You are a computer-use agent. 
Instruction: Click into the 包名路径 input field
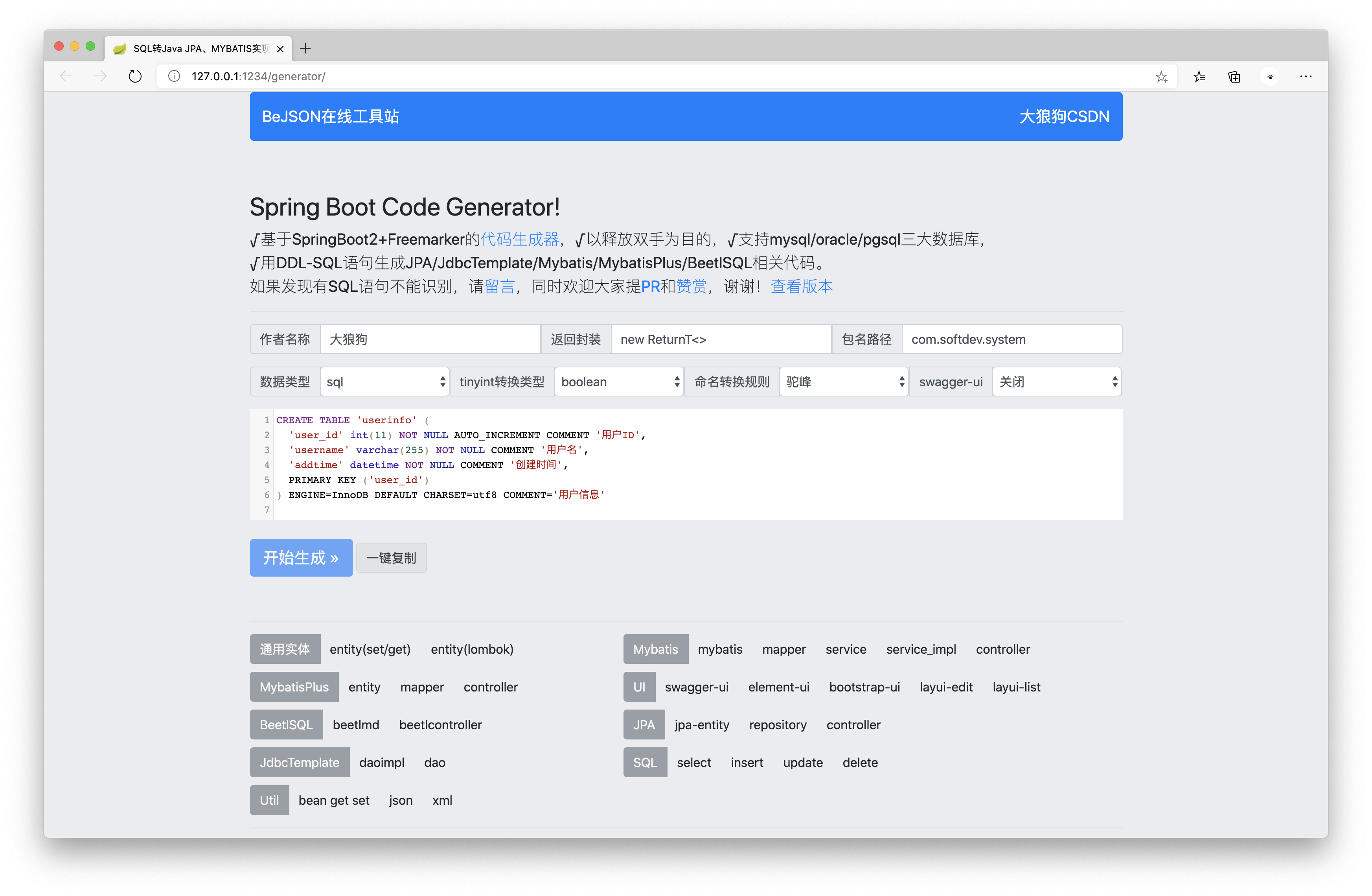pos(1011,339)
